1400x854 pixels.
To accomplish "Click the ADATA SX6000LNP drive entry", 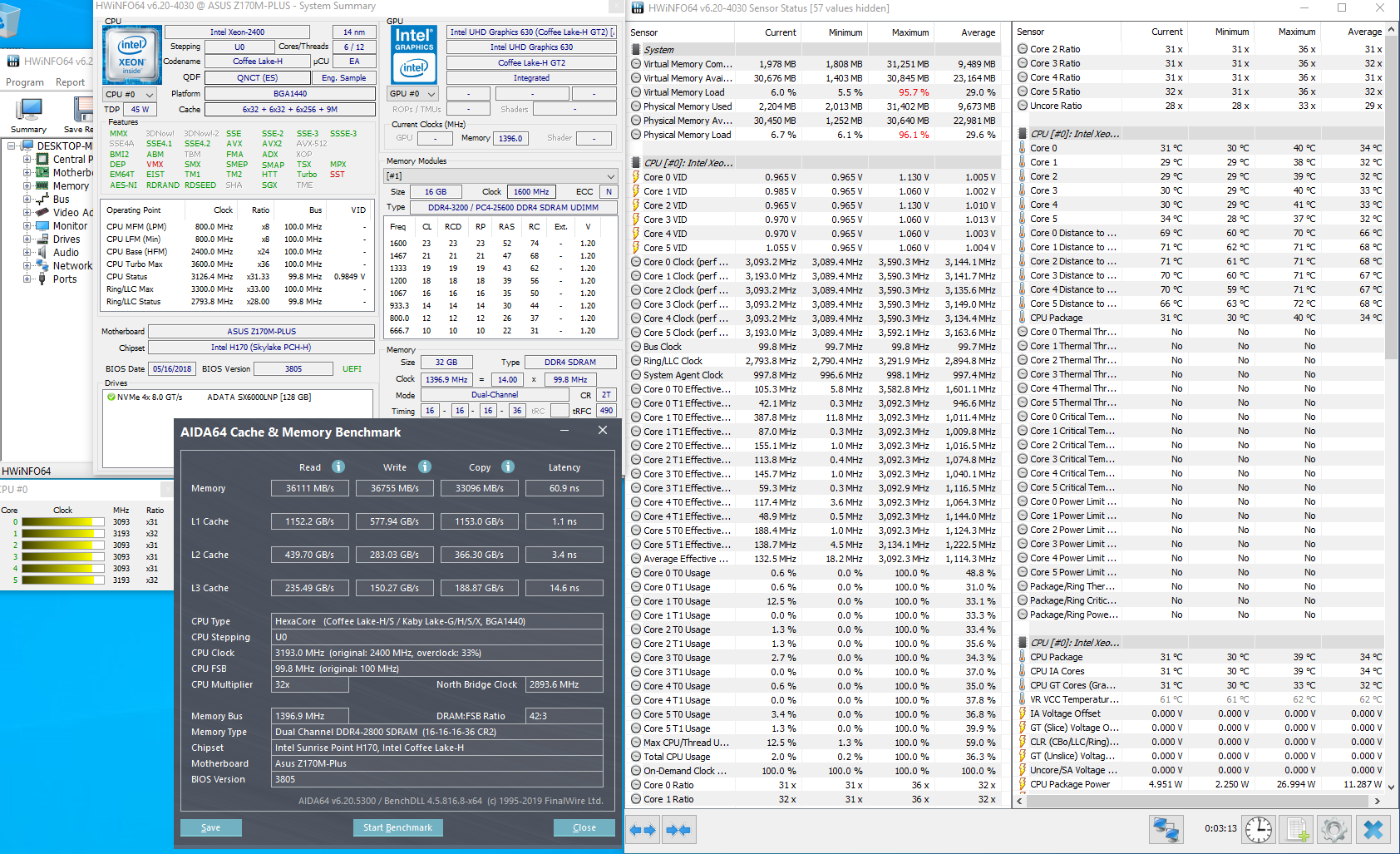I will [x=259, y=397].
